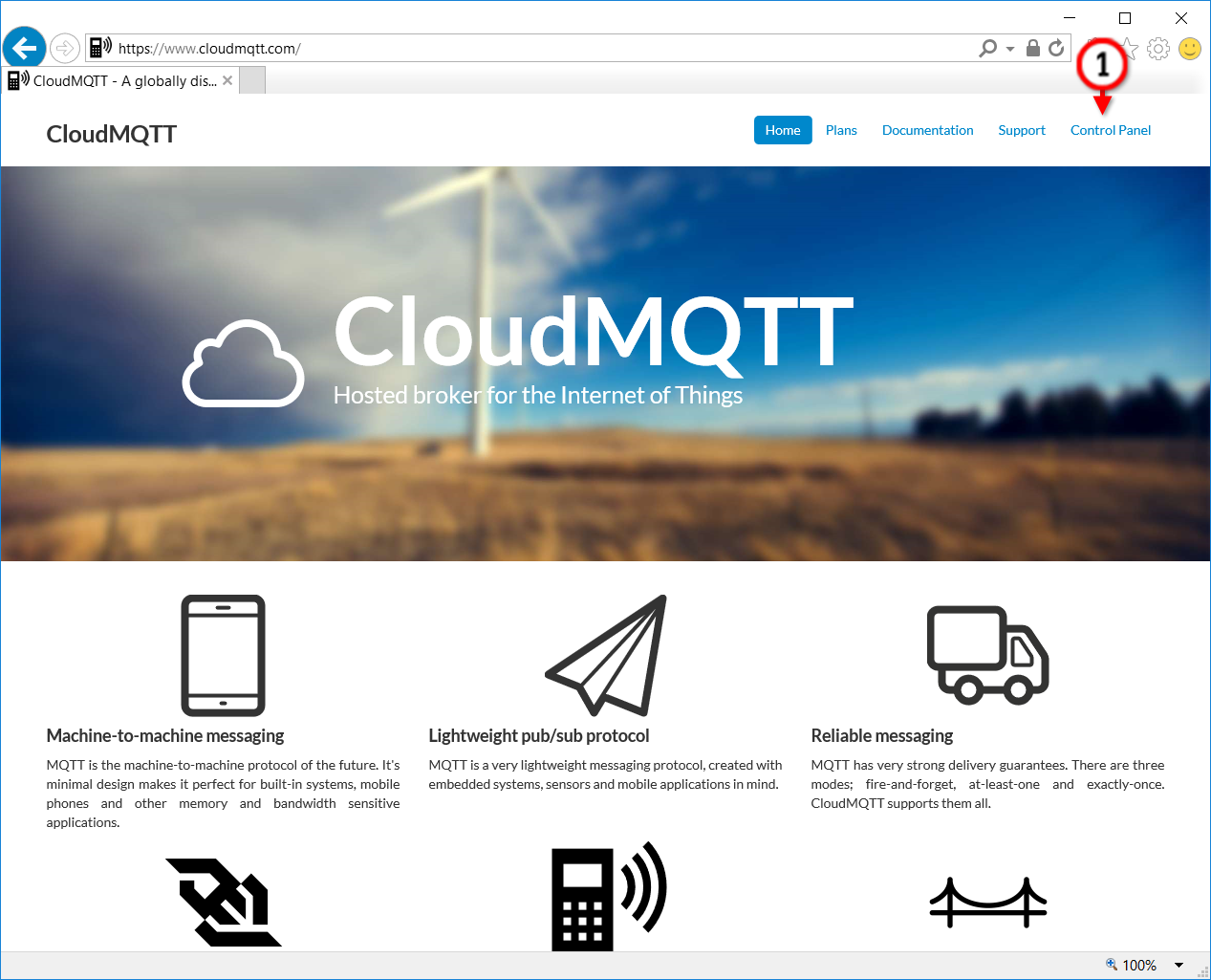Open the zoom level dropdown arrow
The image size is (1211, 980).
pyautogui.click(x=1179, y=966)
